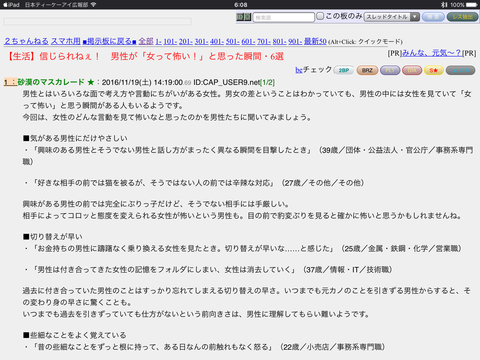Open the スレッドタイトル dropdown
The image size is (480, 360).
coord(391,17)
